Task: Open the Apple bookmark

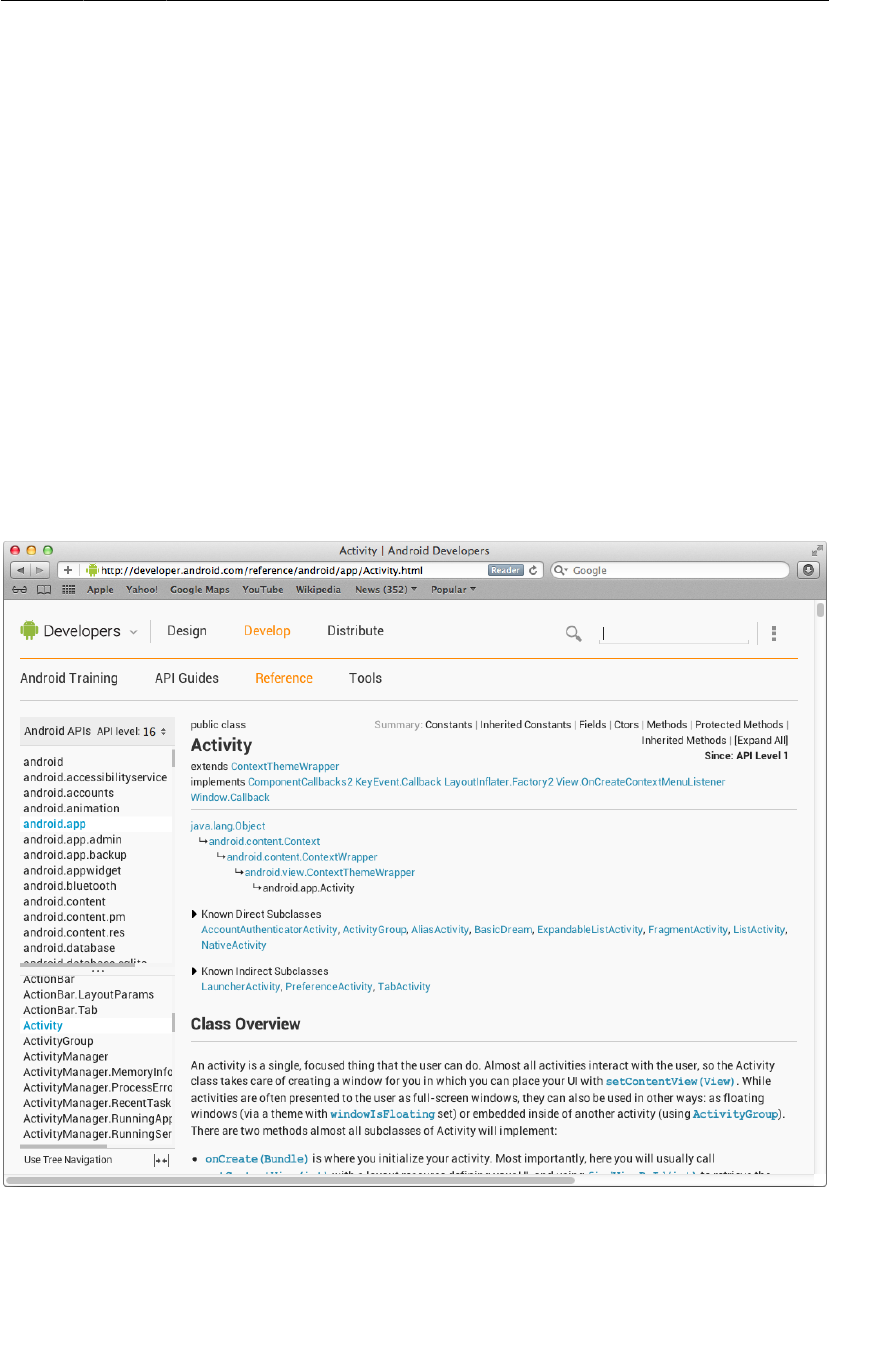Action: [100, 590]
